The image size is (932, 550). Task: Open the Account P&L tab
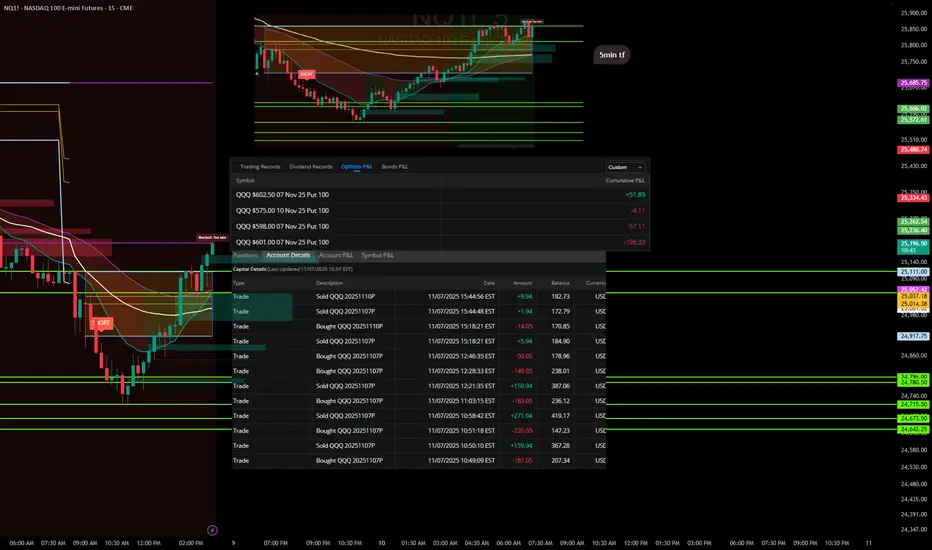[336, 256]
